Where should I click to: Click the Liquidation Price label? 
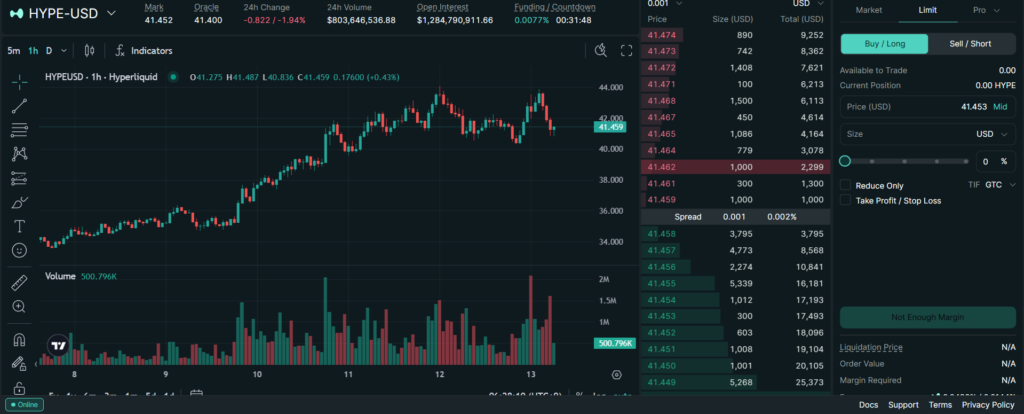tap(871, 347)
